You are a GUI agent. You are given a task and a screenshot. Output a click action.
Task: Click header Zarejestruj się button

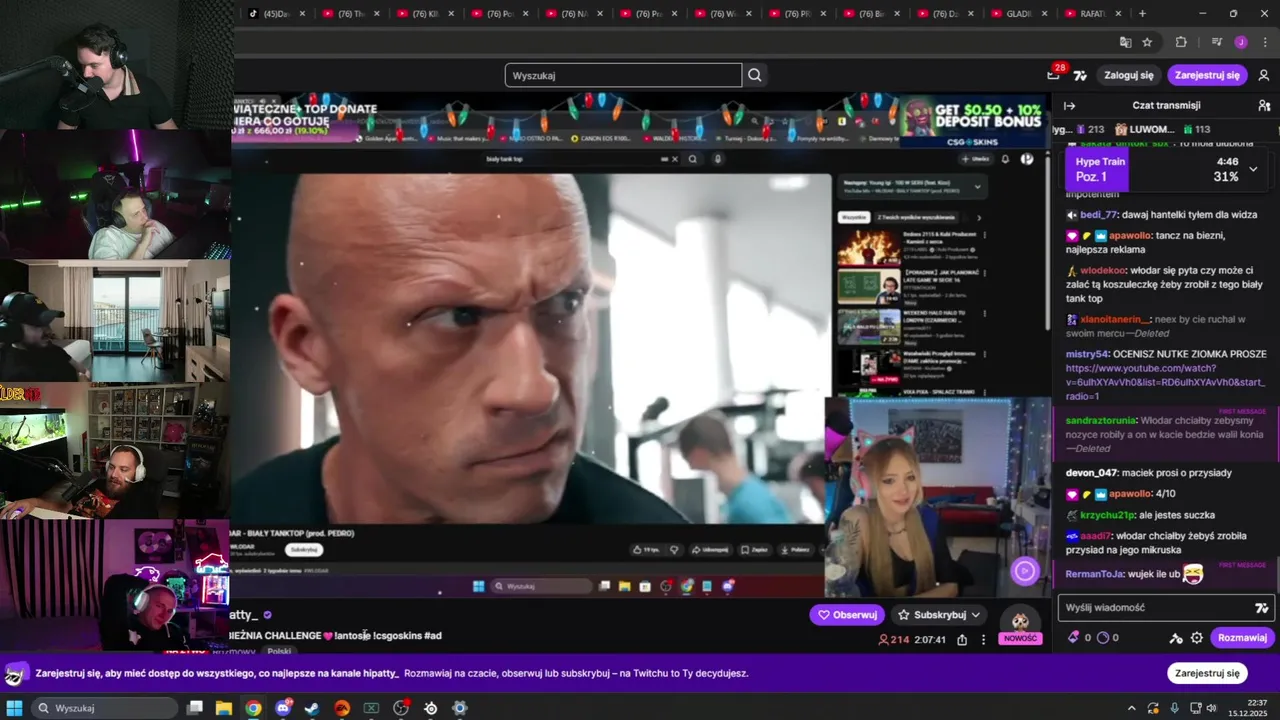(1207, 75)
